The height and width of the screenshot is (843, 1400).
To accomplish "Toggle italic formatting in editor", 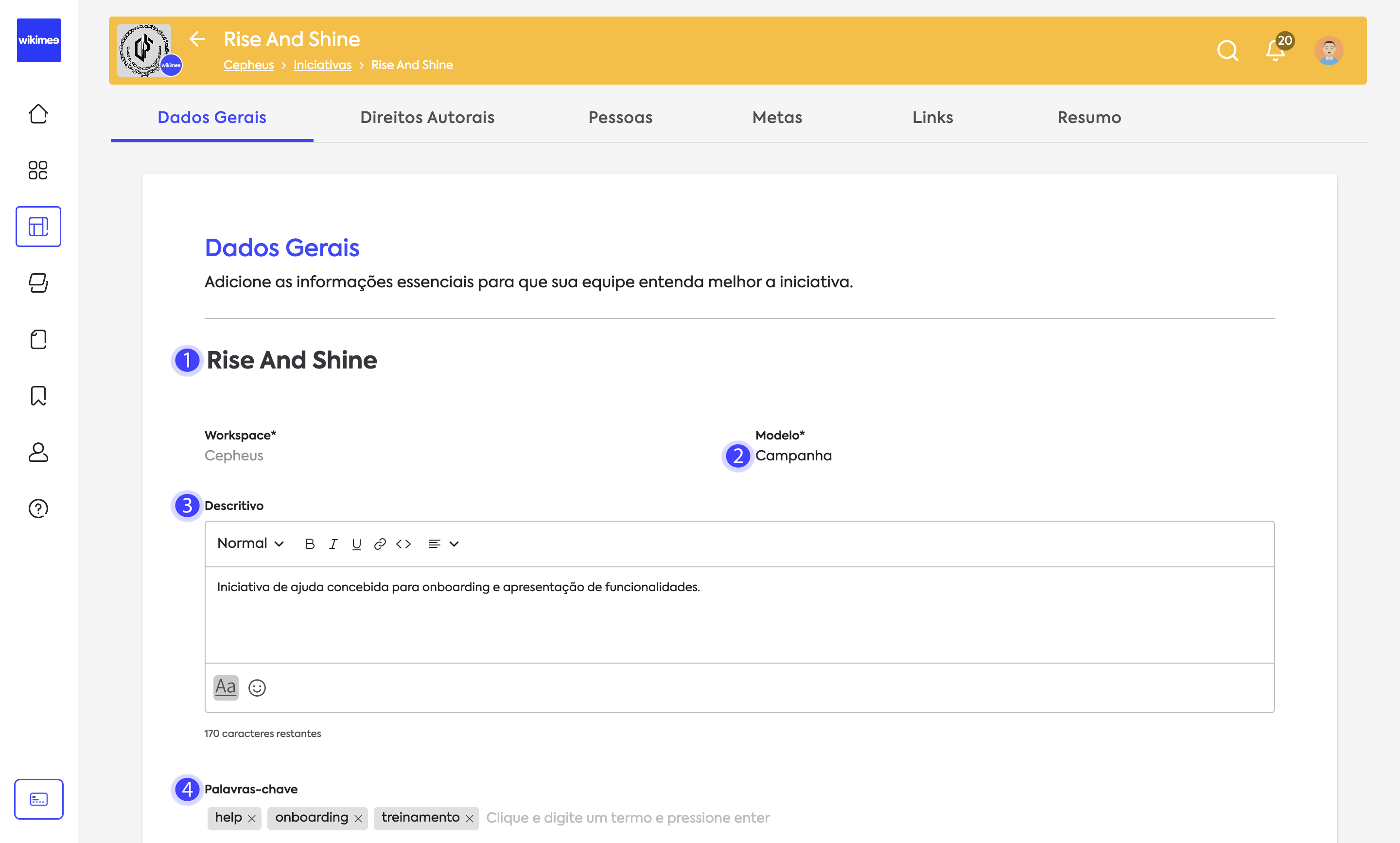I will (x=333, y=544).
